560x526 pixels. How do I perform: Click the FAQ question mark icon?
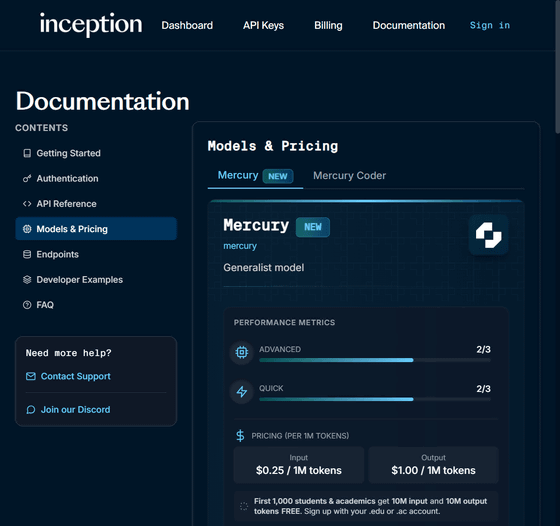[x=27, y=305]
